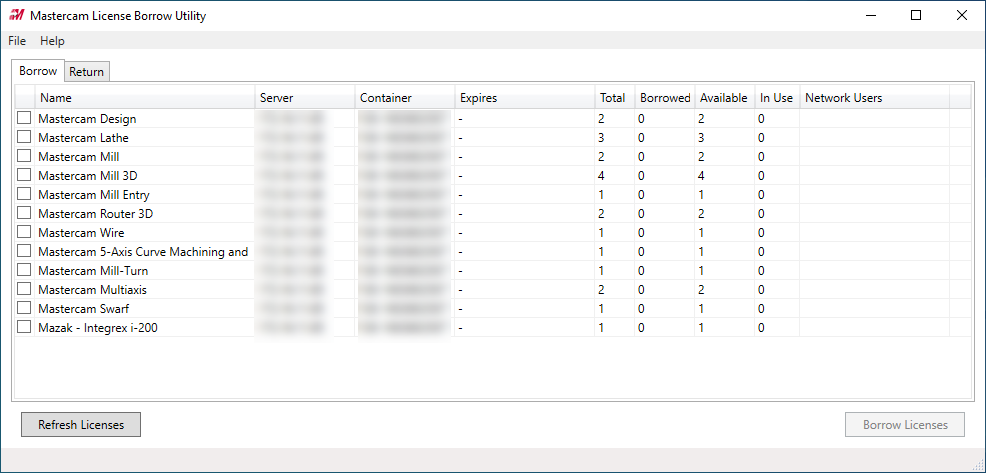Viewport: 986px width, 473px height.
Task: Sort by the Server column header
Action: coord(305,97)
